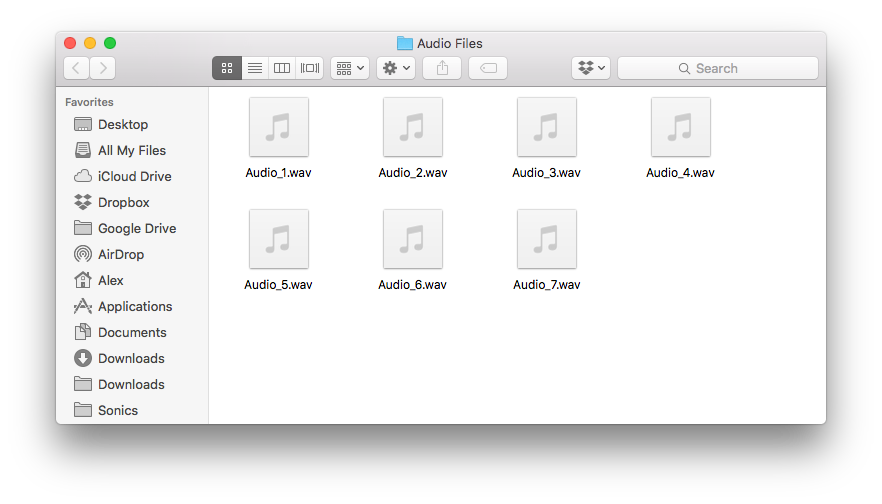882x504 pixels.
Task: Switch to Cover Flow view
Action: [x=309, y=68]
